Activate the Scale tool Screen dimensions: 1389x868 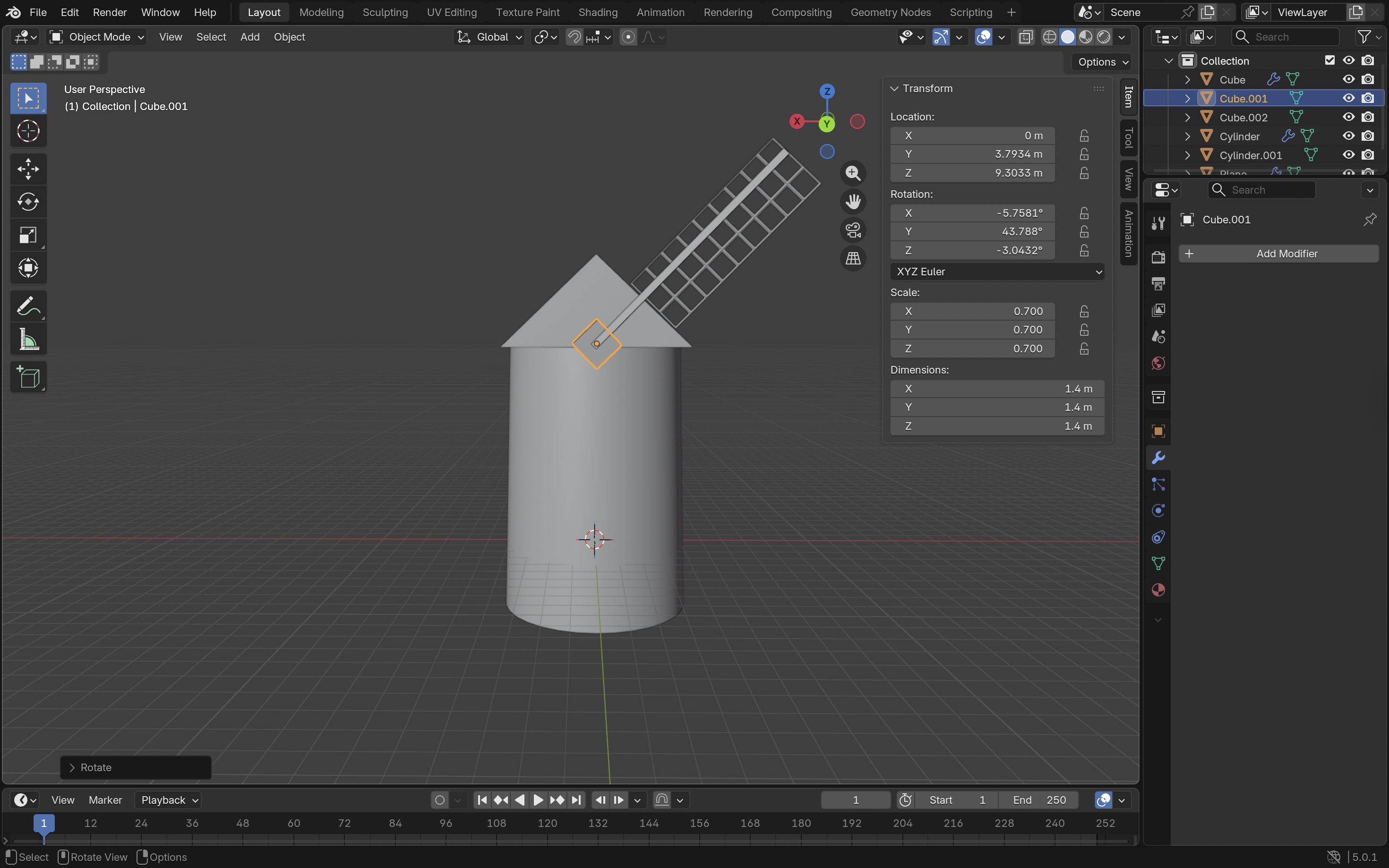[x=28, y=235]
